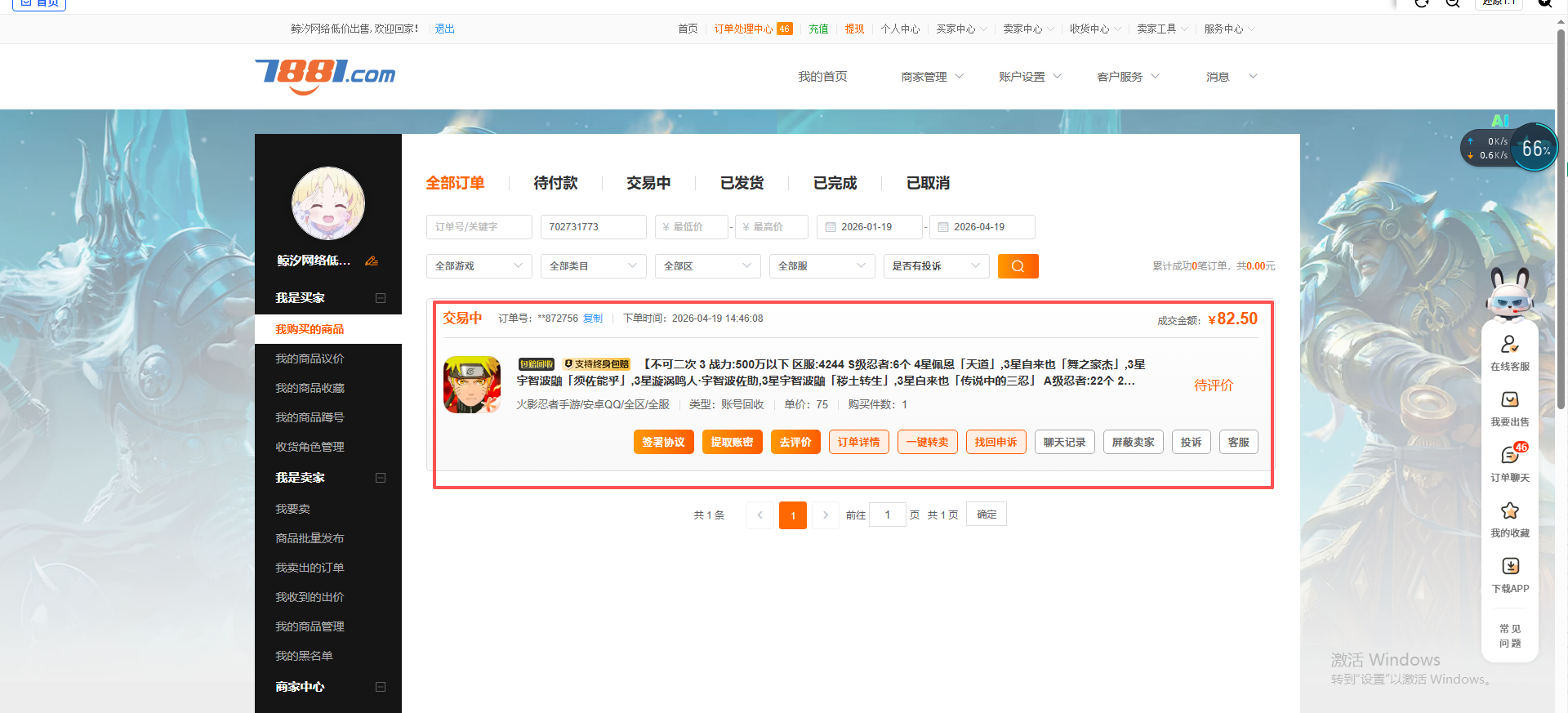Open 我的收藏 star icon
This screenshot has width=1568, height=713.
click(1509, 511)
